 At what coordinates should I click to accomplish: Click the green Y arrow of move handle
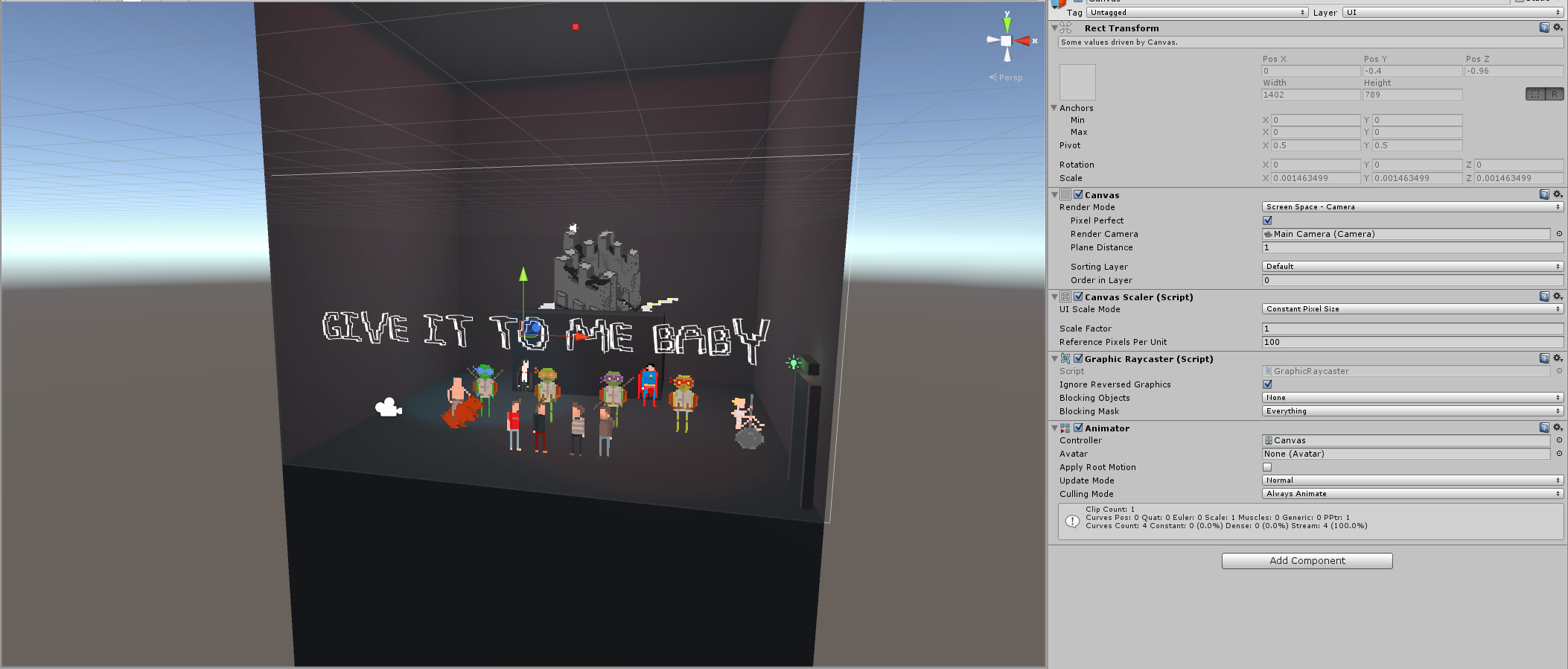tap(523, 274)
